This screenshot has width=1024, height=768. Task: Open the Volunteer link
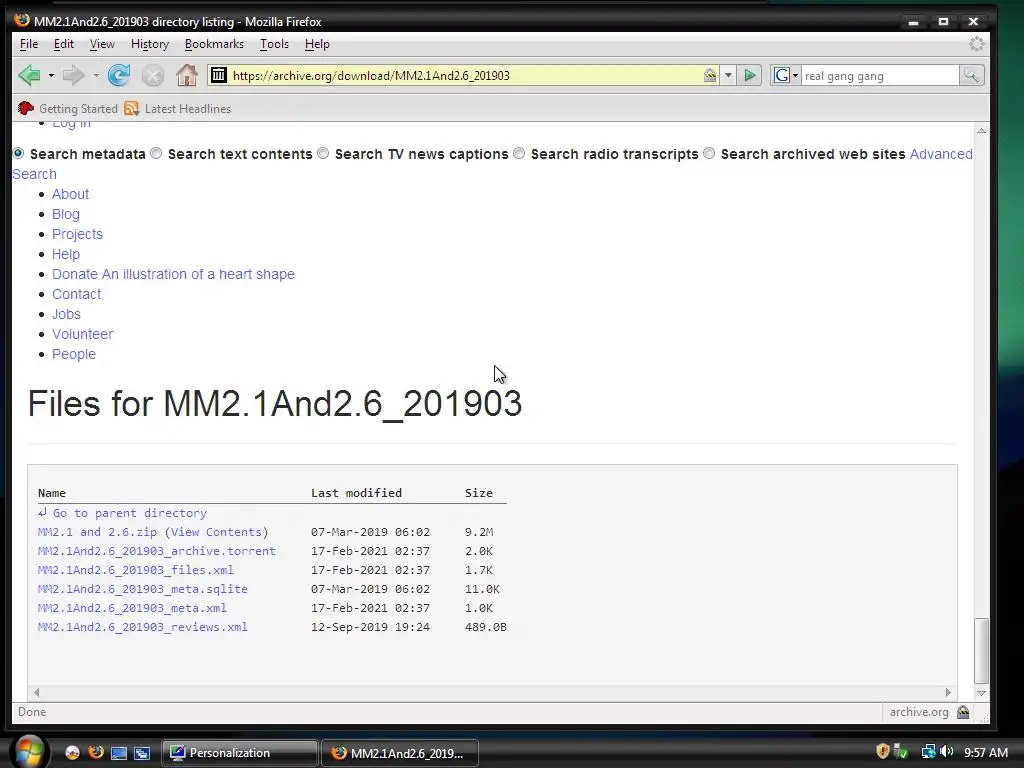click(82, 334)
